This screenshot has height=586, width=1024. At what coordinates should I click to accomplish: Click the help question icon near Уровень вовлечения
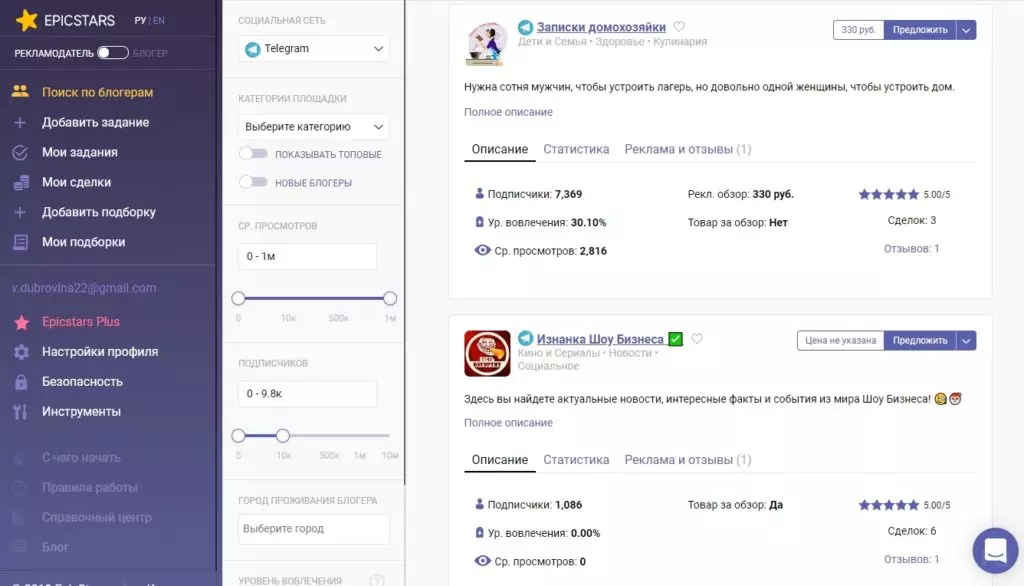coord(377,580)
